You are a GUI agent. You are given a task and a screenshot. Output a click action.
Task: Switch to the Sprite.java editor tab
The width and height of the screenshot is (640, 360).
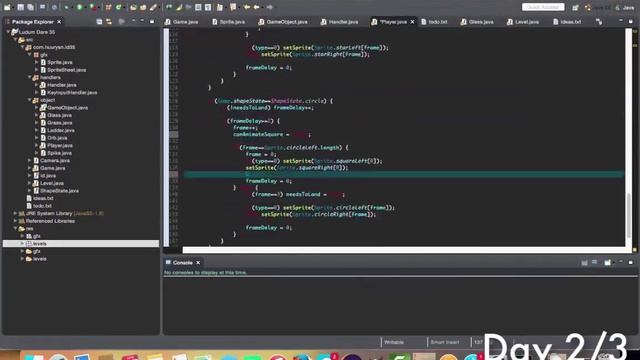pyautogui.click(x=229, y=22)
